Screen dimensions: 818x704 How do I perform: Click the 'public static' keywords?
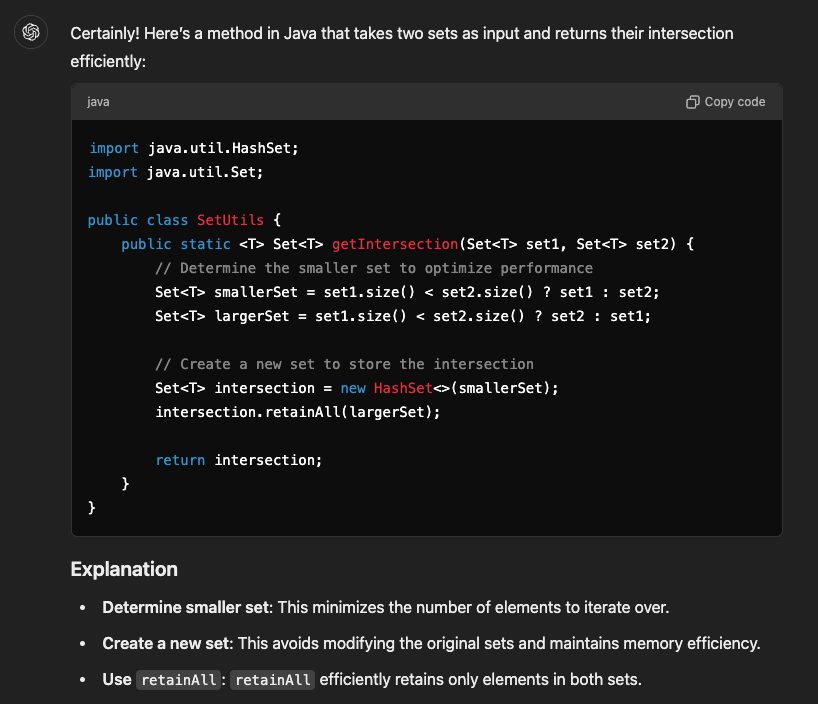tap(176, 244)
